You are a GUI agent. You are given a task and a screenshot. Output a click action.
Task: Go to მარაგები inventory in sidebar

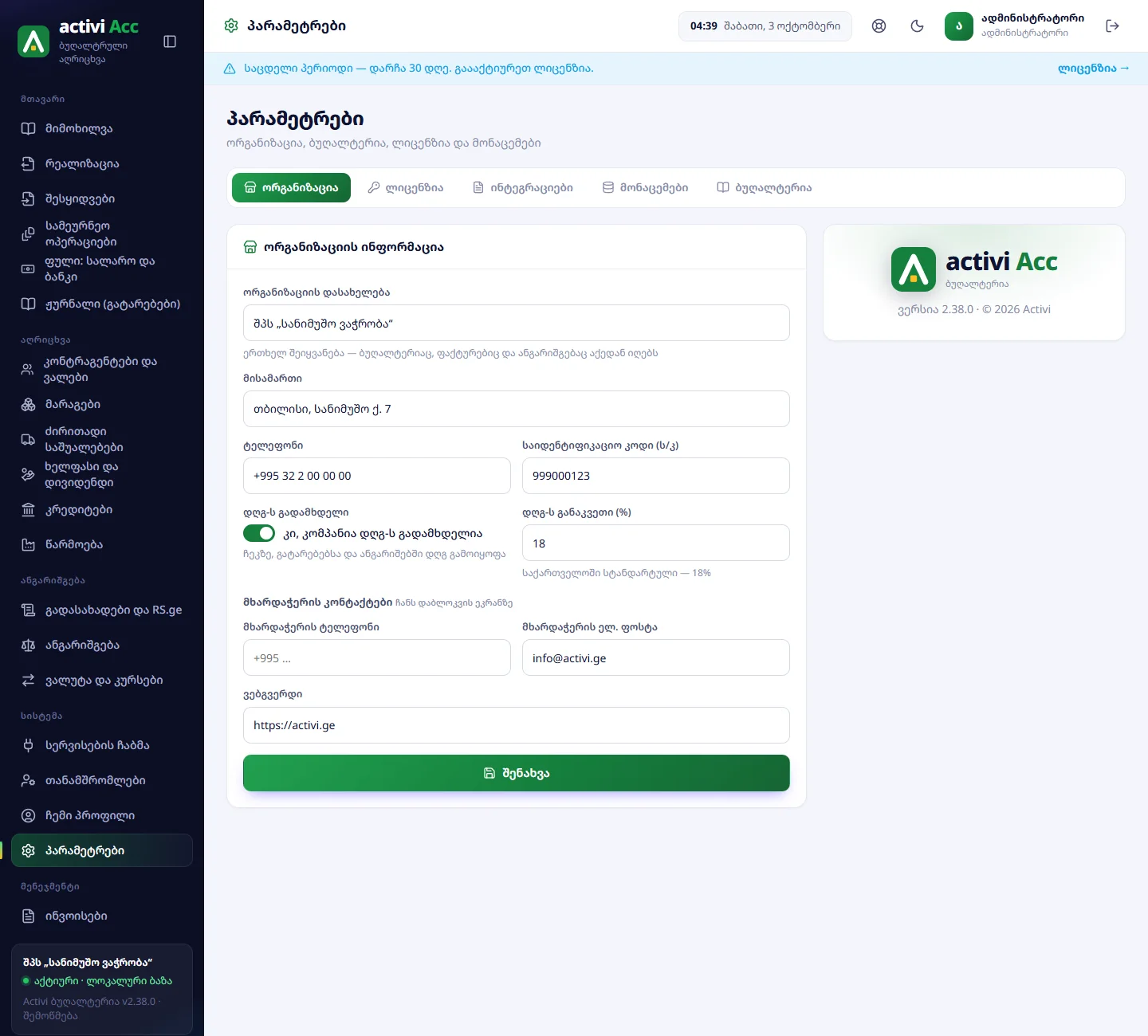click(102, 404)
